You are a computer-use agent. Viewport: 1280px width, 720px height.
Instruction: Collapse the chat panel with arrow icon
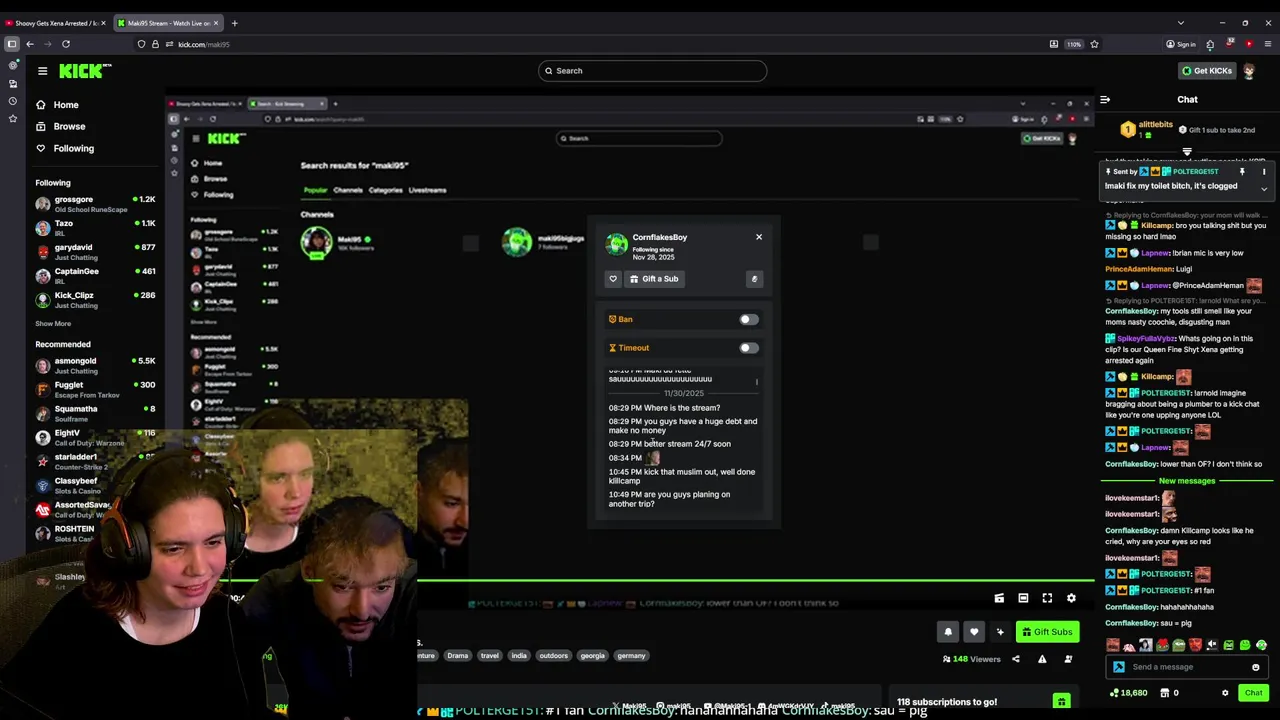click(1105, 99)
